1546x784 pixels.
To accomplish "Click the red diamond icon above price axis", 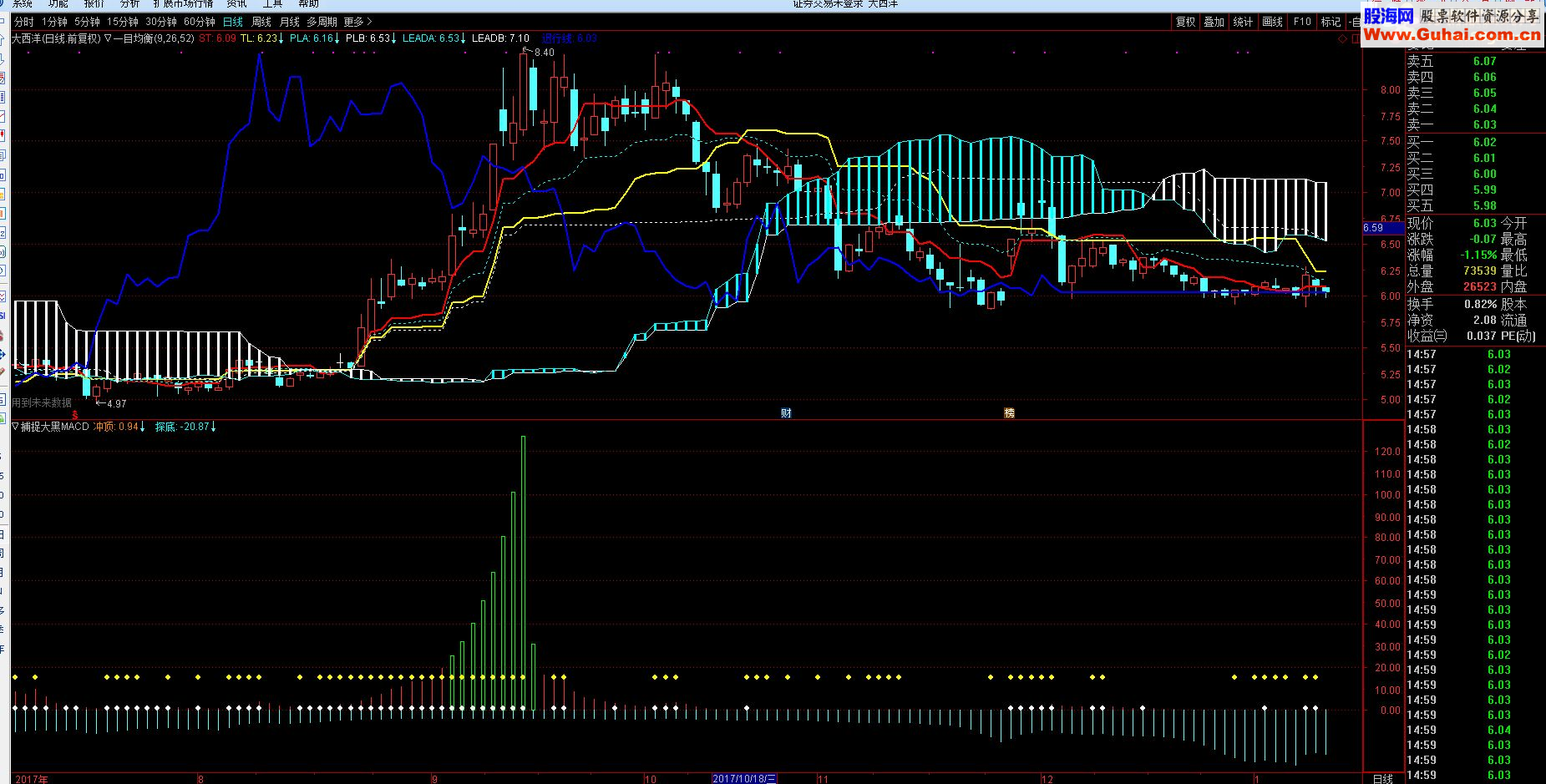I will pyautogui.click(x=1343, y=38).
